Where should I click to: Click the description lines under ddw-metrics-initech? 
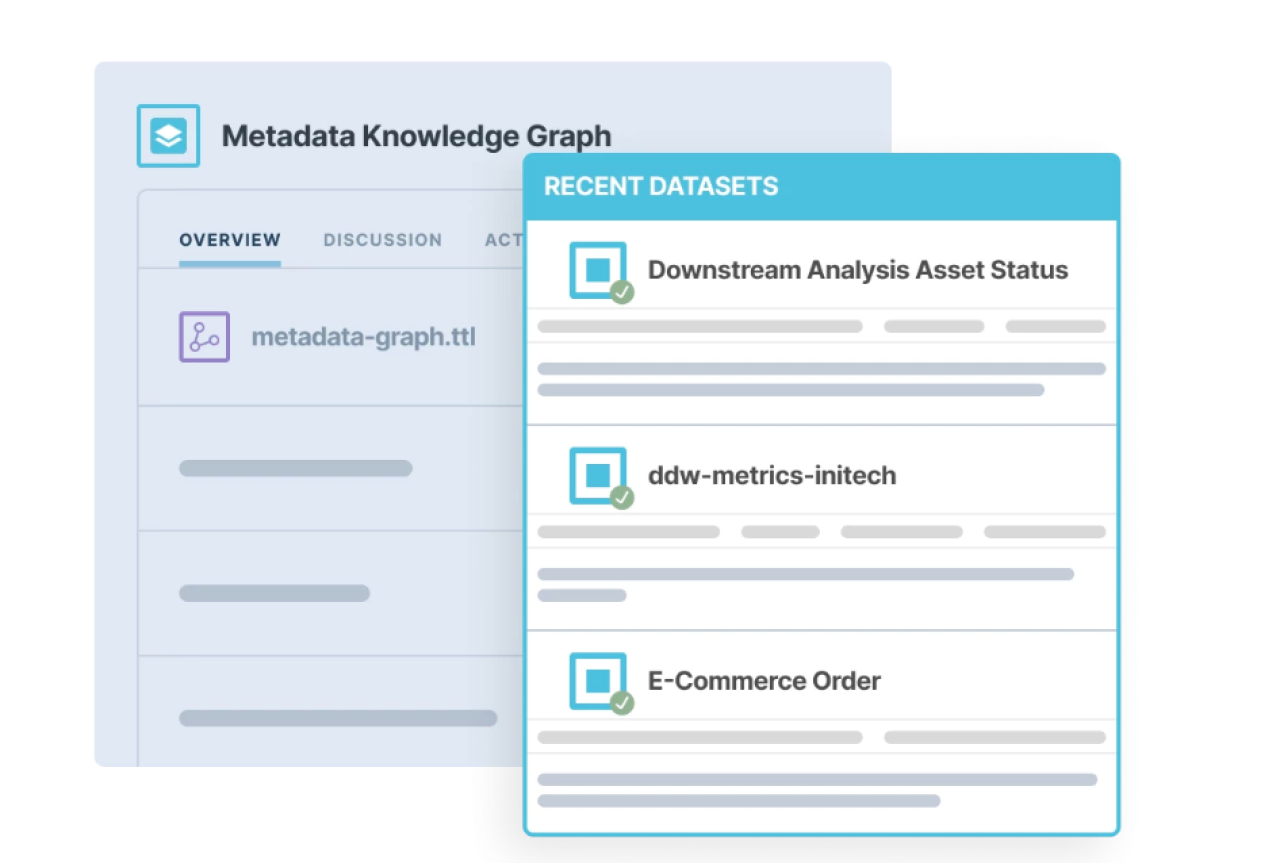click(805, 585)
